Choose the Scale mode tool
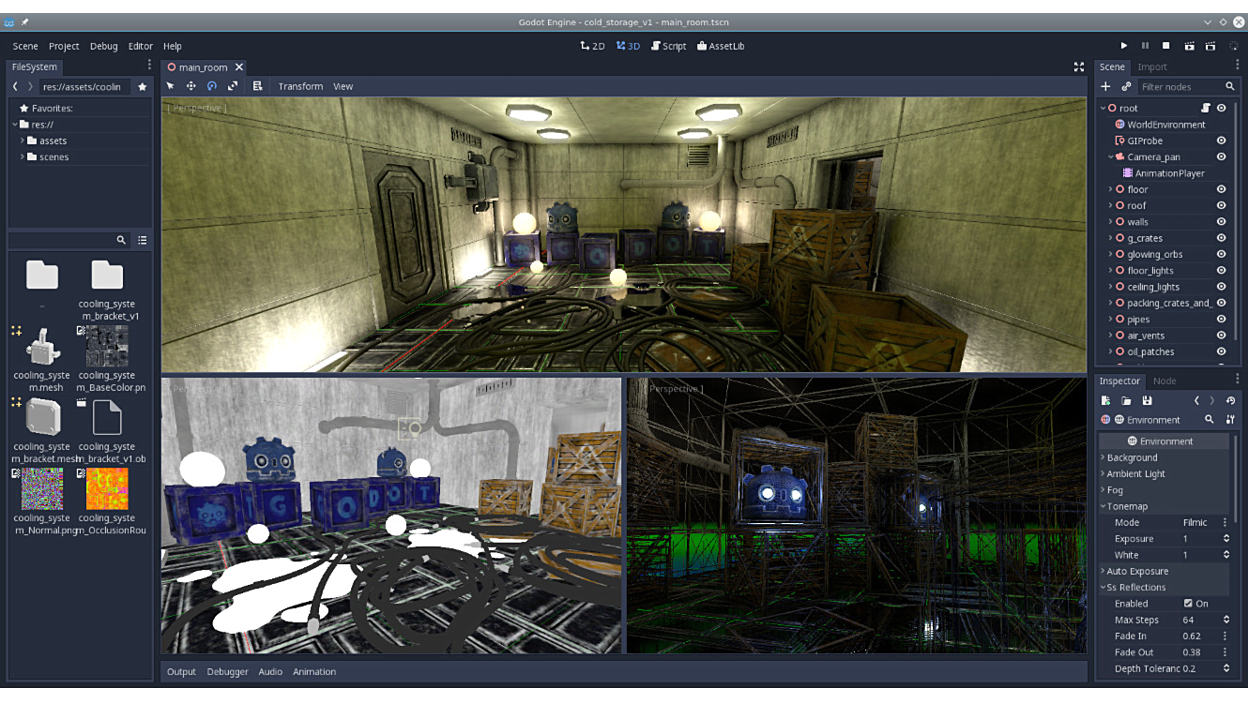Image resolution: width=1248 pixels, height=702 pixels. tap(233, 86)
